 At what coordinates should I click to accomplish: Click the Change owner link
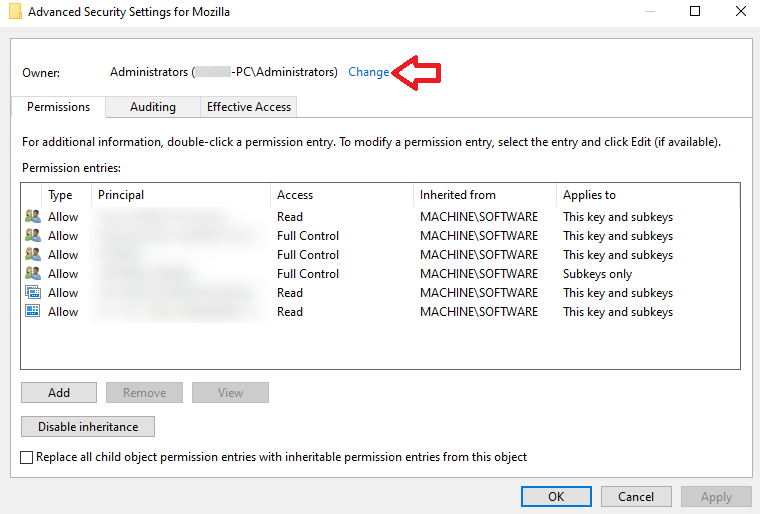(x=368, y=72)
